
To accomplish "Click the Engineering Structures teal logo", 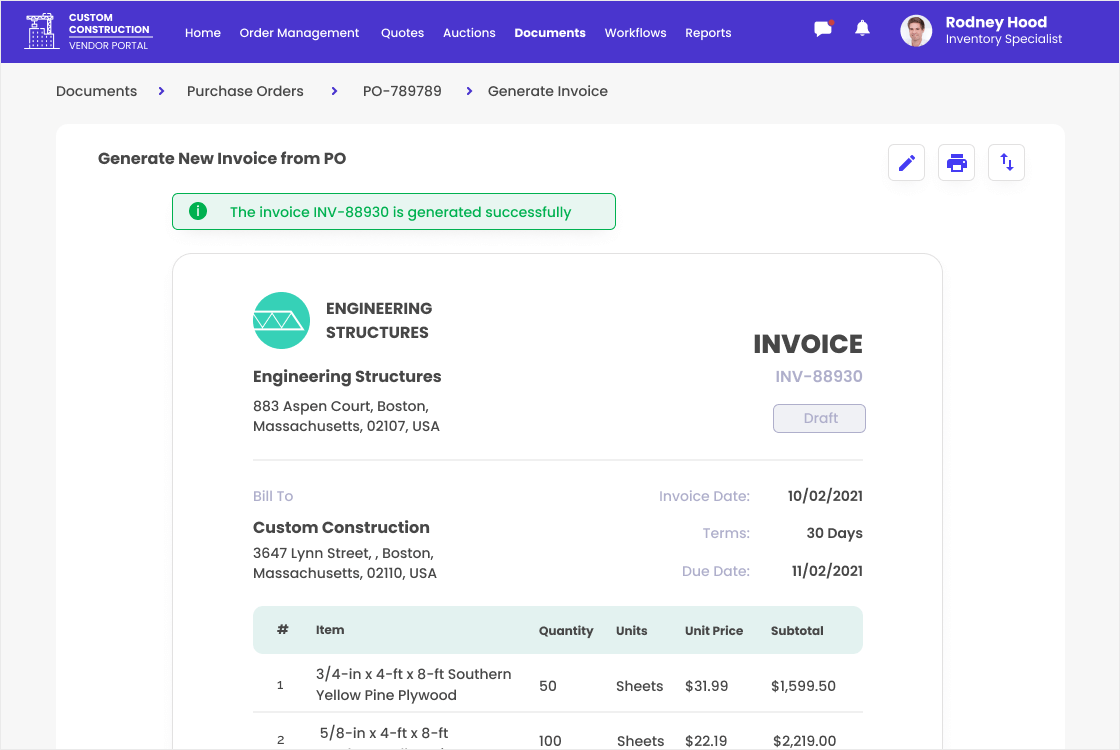I will coord(281,320).
